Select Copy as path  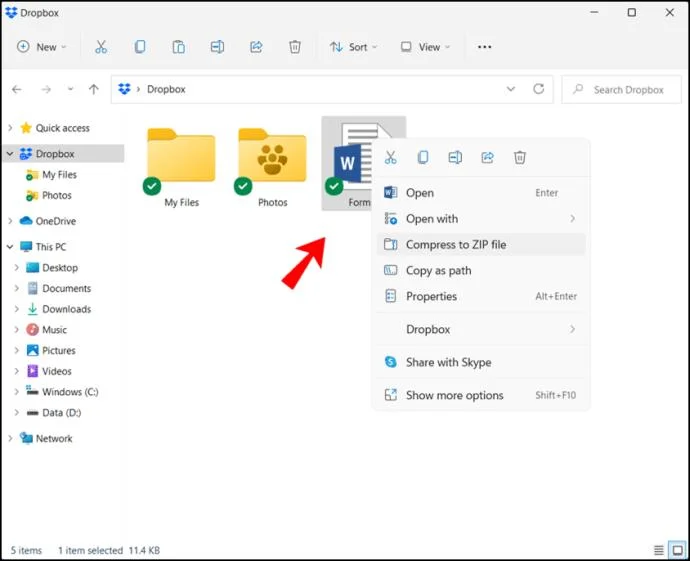point(481,270)
